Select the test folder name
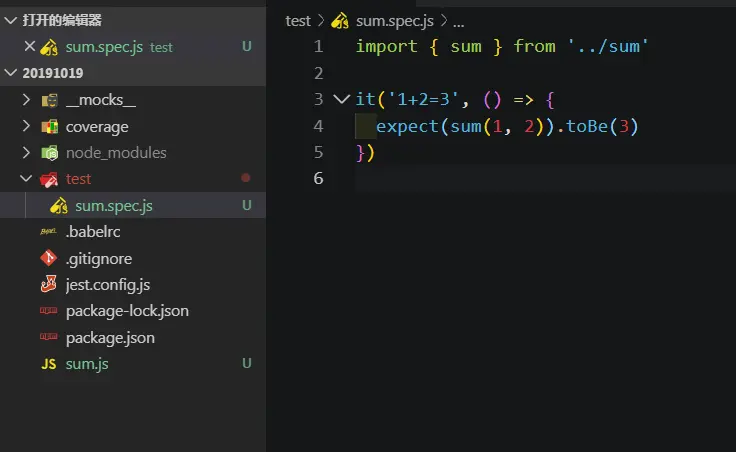This screenshot has height=452, width=736. click(78, 179)
